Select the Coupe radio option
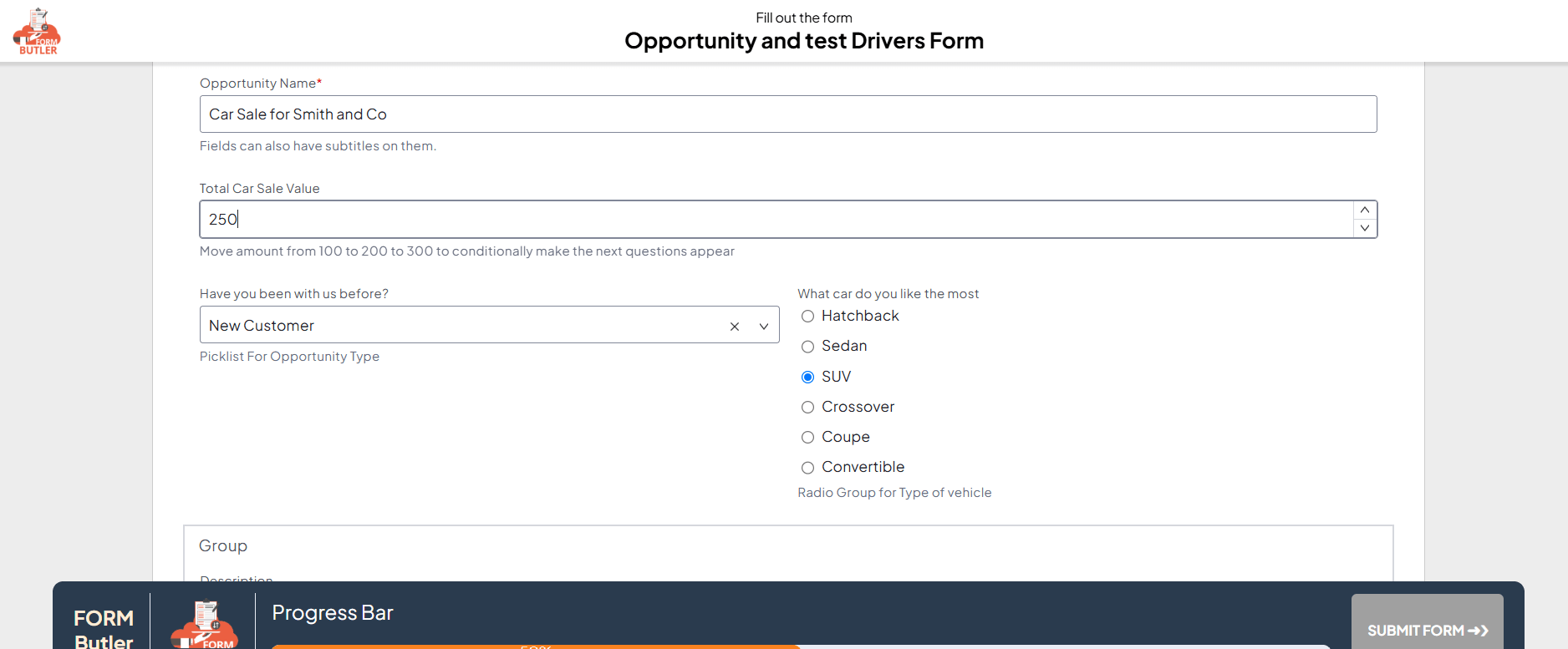1568x649 pixels. (807, 438)
